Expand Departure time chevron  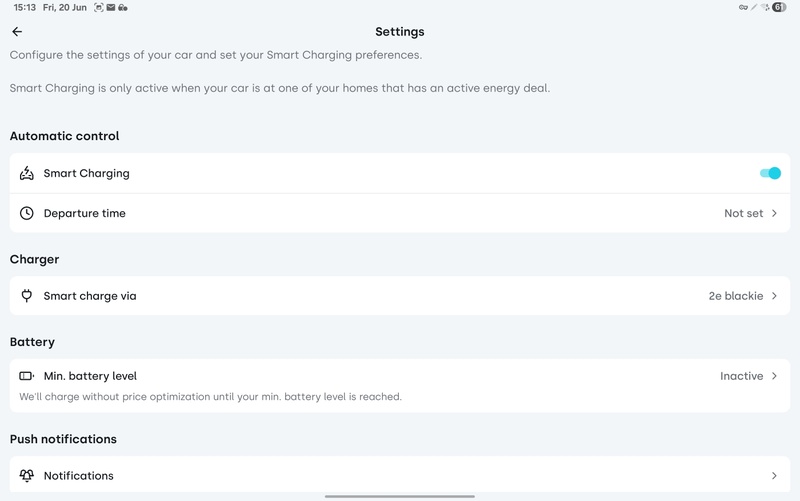click(775, 213)
